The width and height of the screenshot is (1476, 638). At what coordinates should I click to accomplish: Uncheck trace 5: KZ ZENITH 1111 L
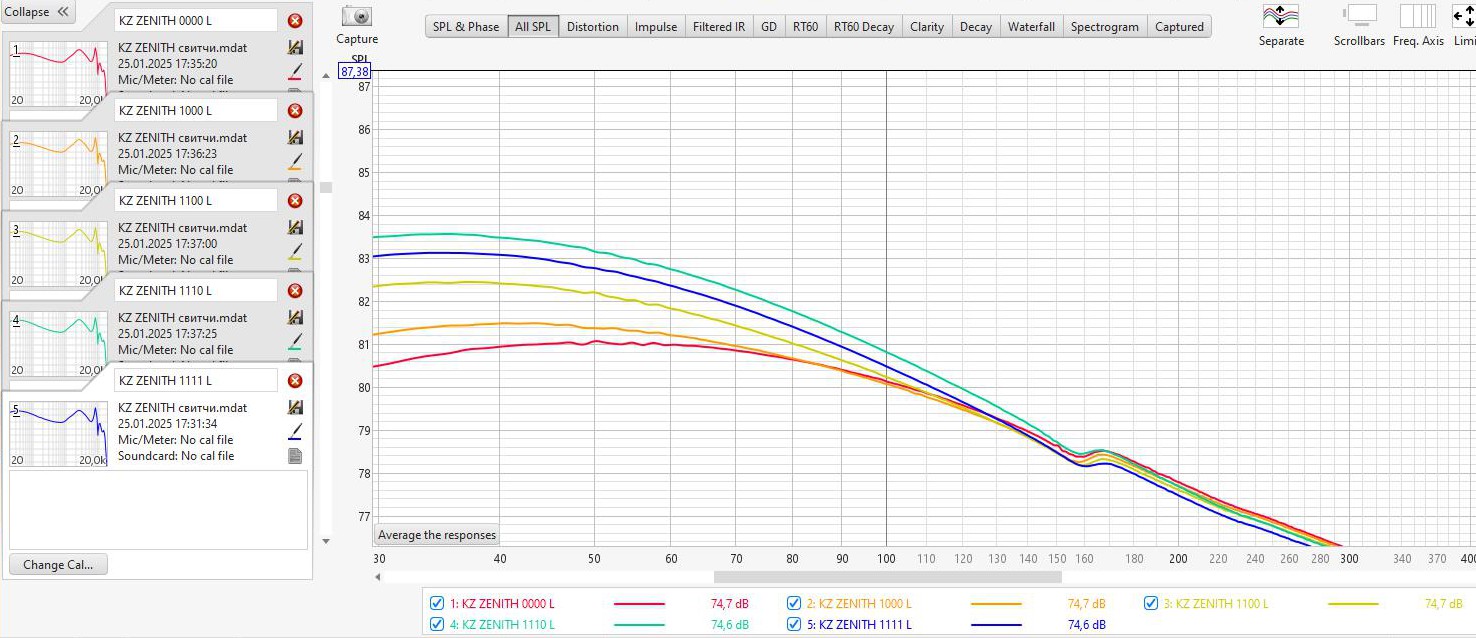click(x=794, y=624)
